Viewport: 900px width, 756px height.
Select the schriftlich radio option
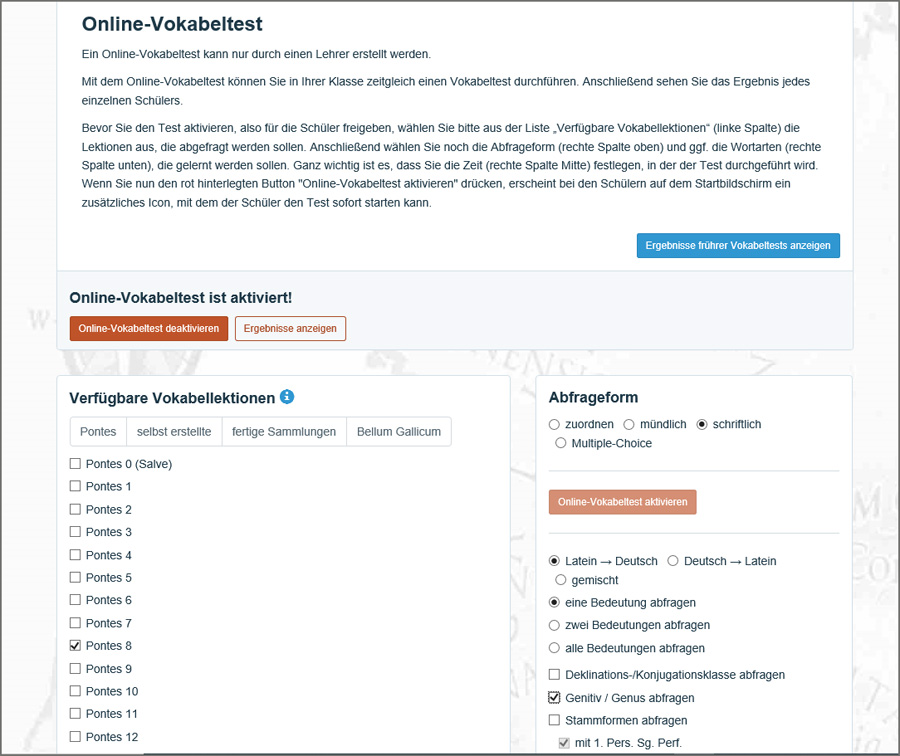click(702, 424)
